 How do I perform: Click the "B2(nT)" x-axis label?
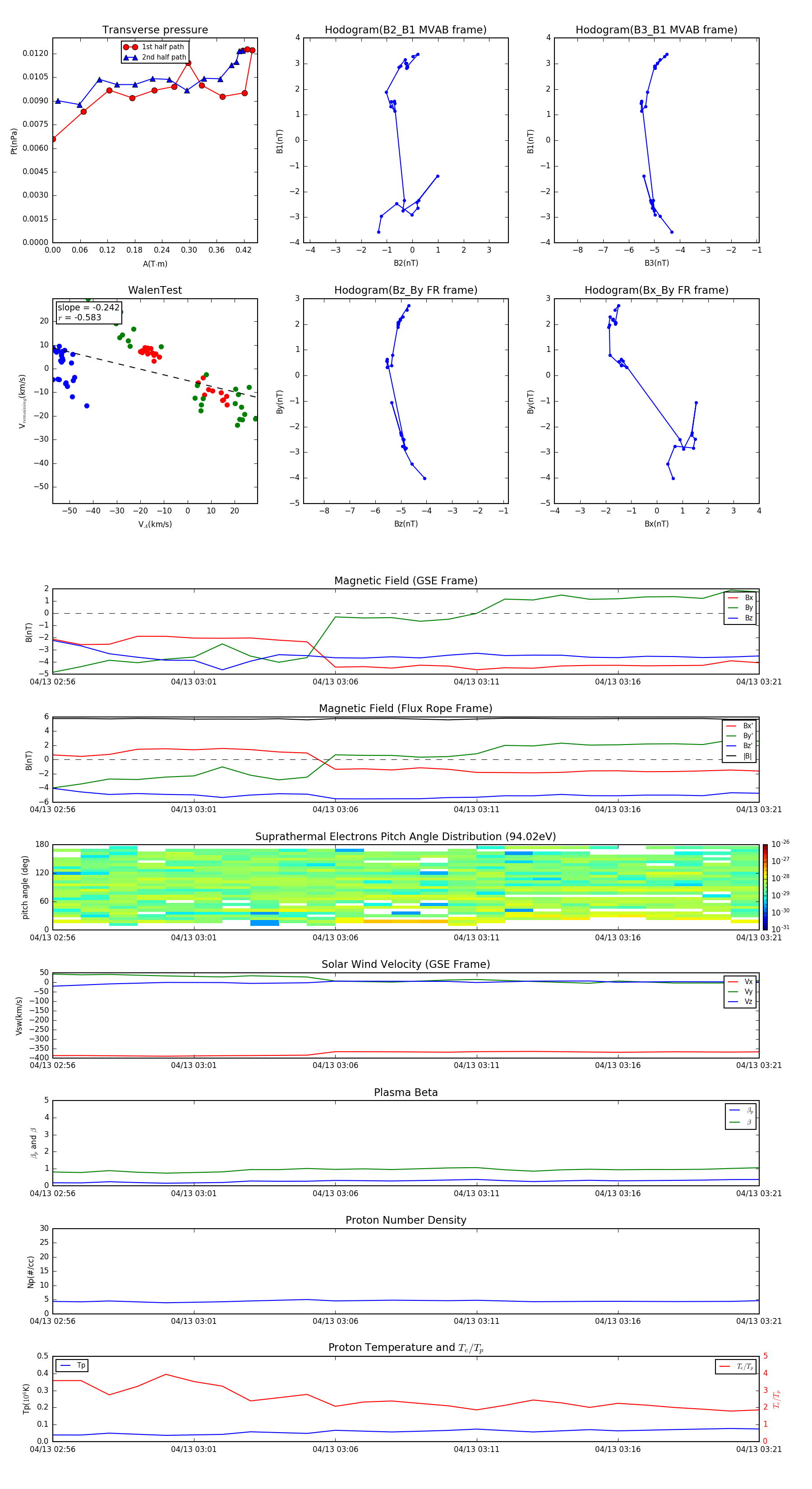click(x=406, y=263)
